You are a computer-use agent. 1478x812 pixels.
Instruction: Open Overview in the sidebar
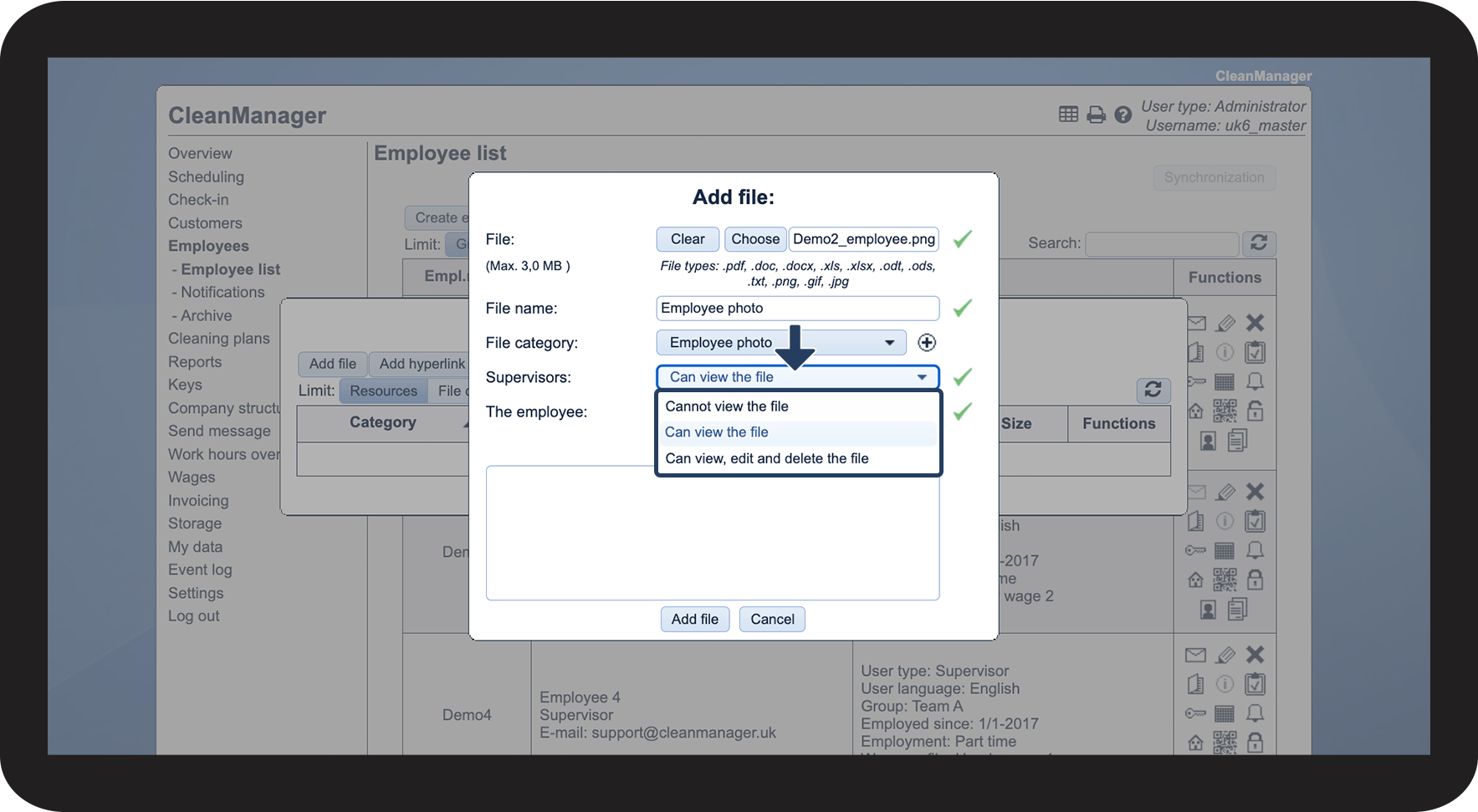click(200, 154)
